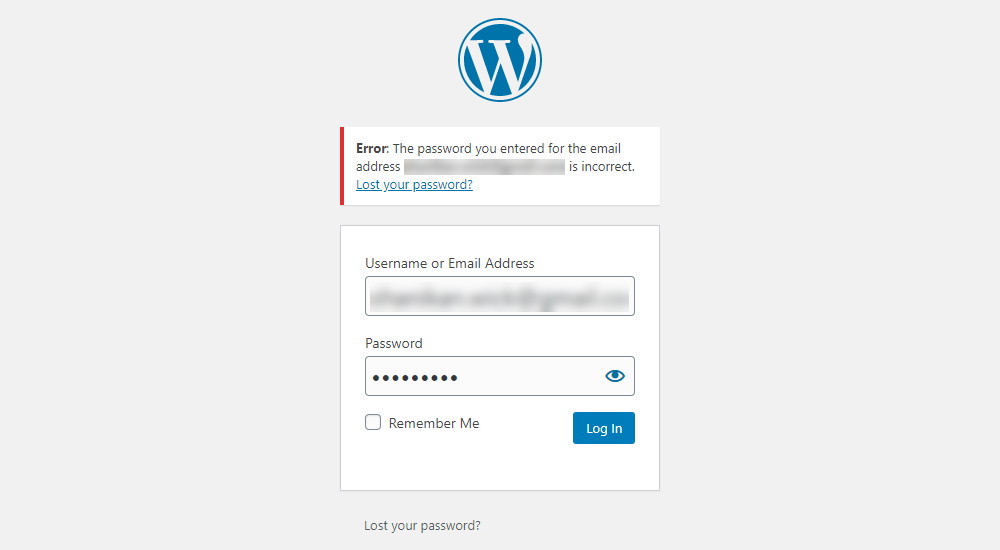Show password using the eye icon
Image resolution: width=1000 pixels, height=550 pixels.
pos(614,376)
